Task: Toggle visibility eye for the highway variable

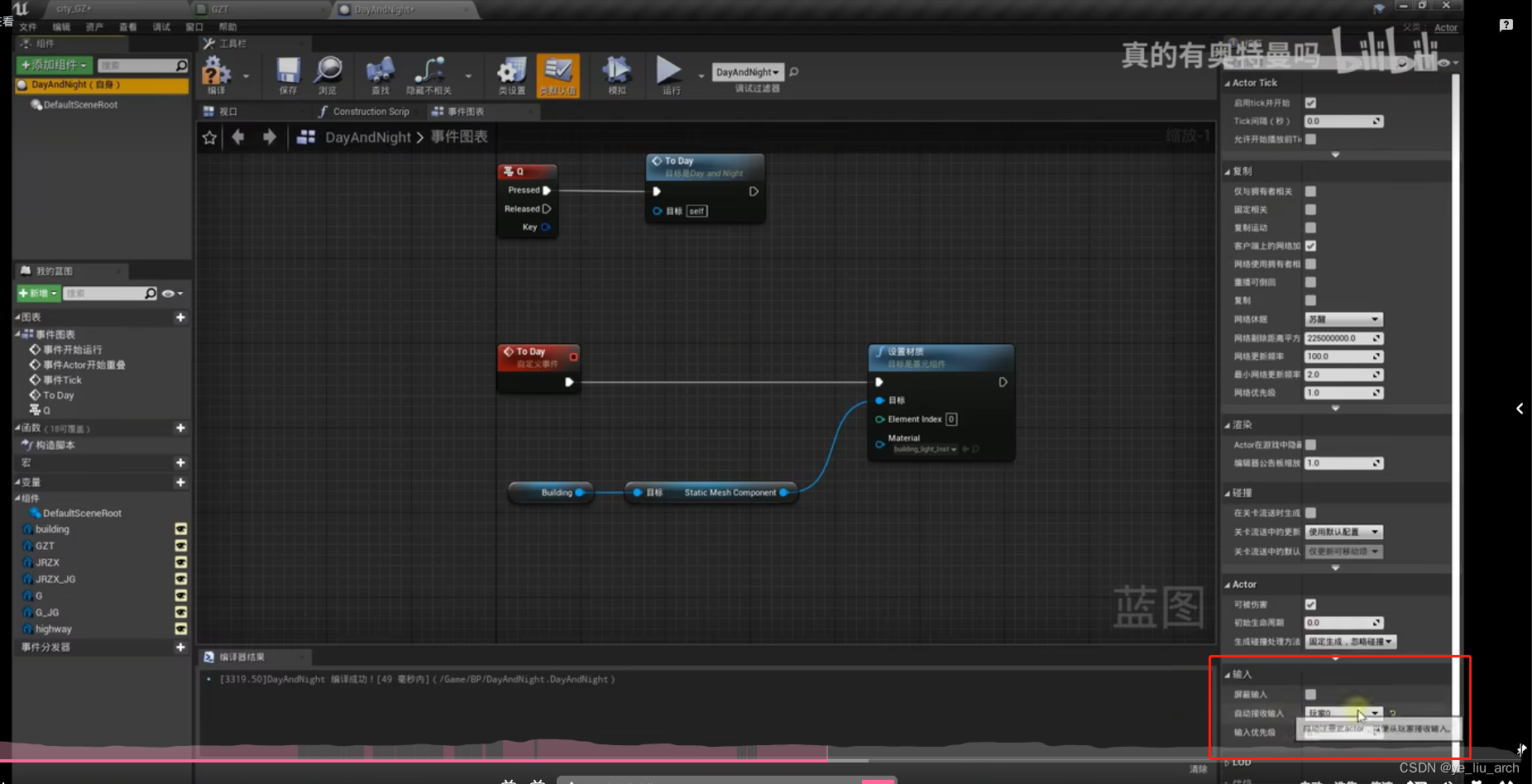Action: click(x=180, y=629)
